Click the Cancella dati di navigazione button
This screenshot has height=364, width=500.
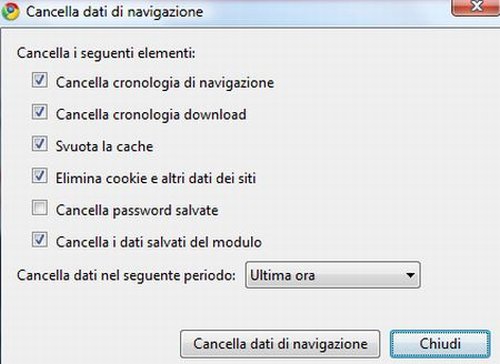click(x=280, y=344)
